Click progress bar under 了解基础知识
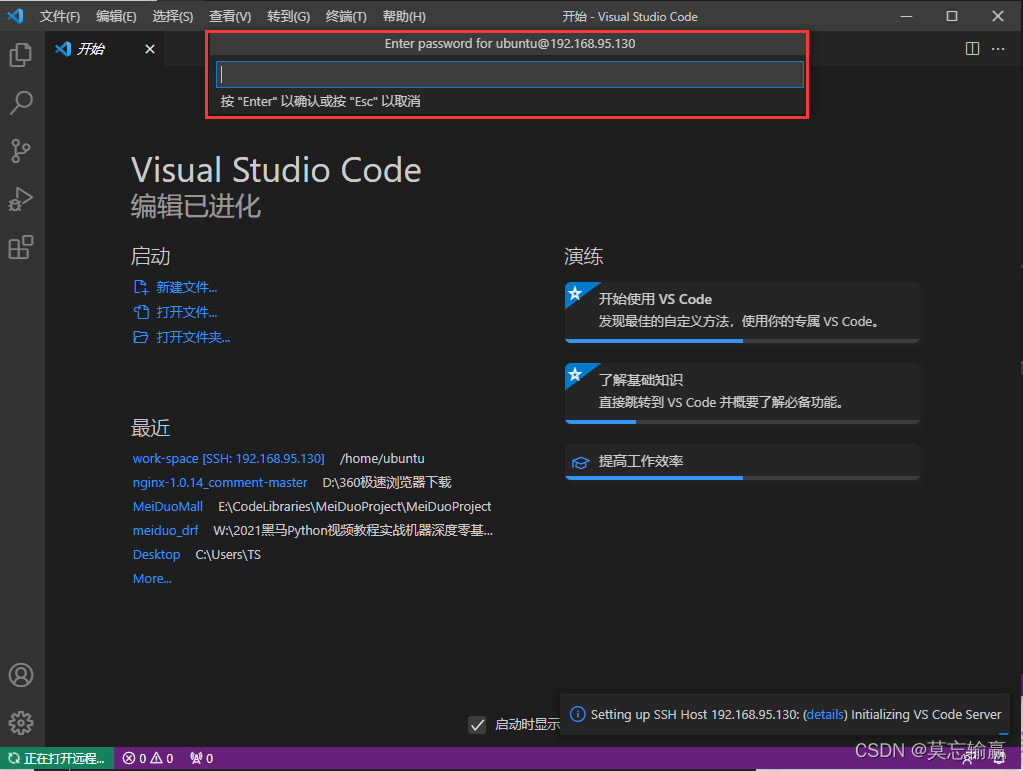The height and width of the screenshot is (771, 1023). [x=742, y=421]
